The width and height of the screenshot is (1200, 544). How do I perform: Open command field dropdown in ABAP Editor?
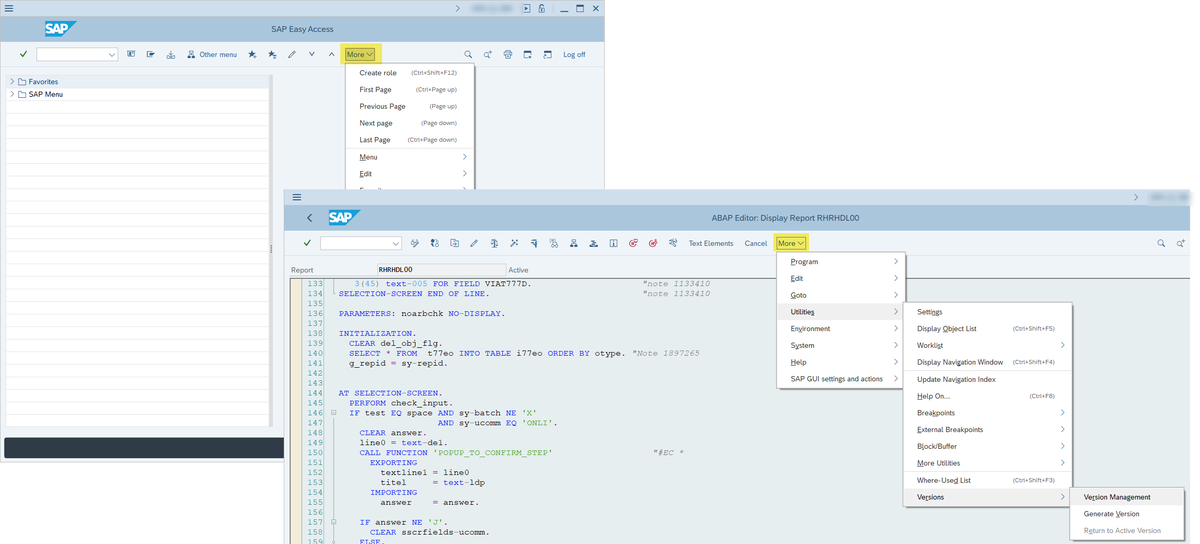[395, 243]
